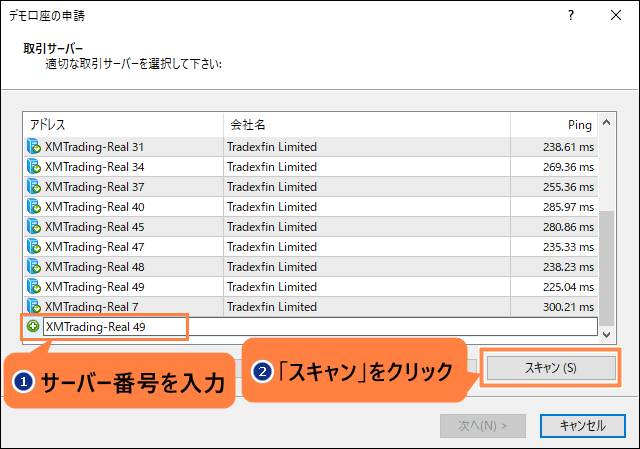
Task: Click Tradexfin Limited in Real 31 row
Action: coord(272,147)
